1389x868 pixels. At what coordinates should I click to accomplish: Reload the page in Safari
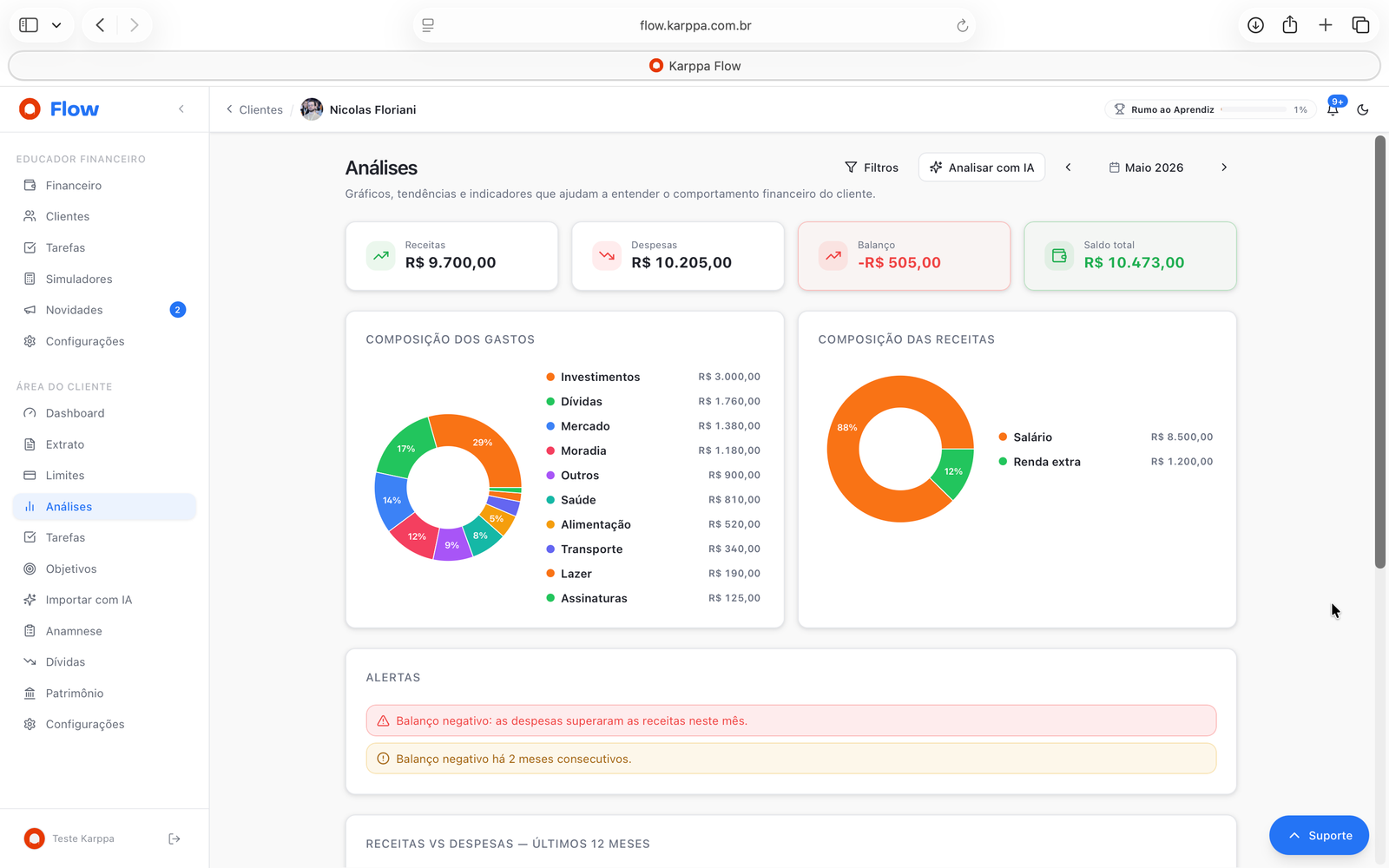962,26
